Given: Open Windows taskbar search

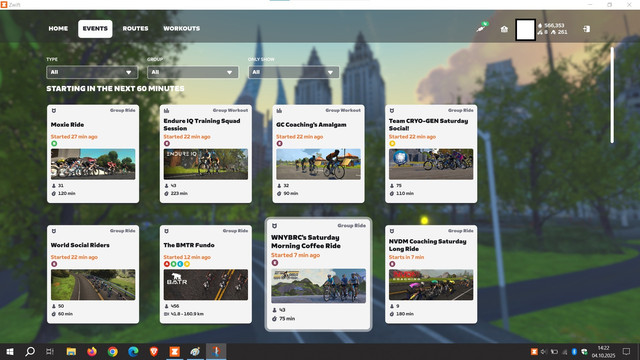Looking at the screenshot, I should point(30,351).
